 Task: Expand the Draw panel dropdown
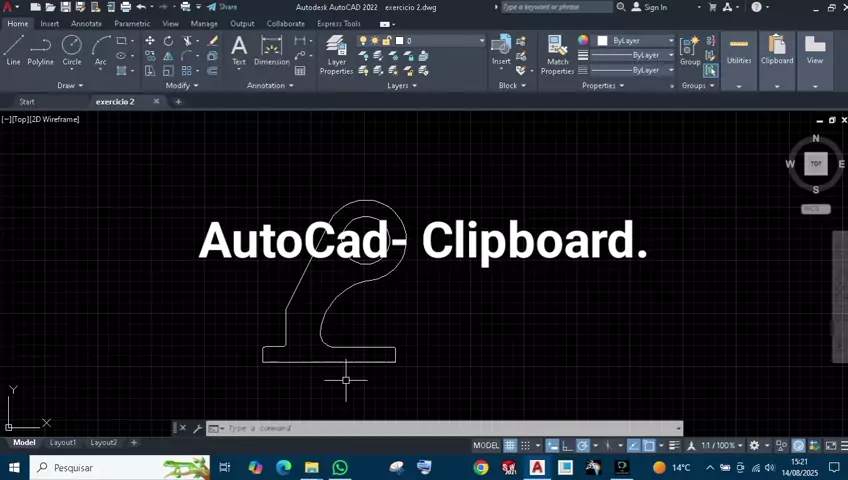[71, 86]
